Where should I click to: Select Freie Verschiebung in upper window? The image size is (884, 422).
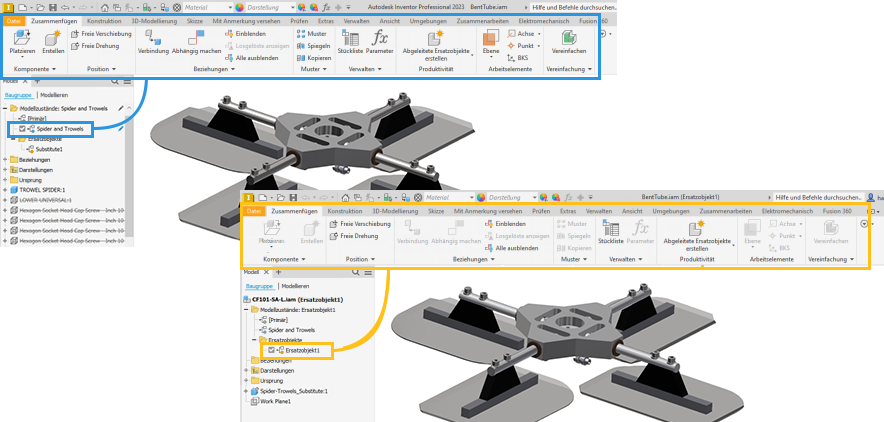click(101, 34)
